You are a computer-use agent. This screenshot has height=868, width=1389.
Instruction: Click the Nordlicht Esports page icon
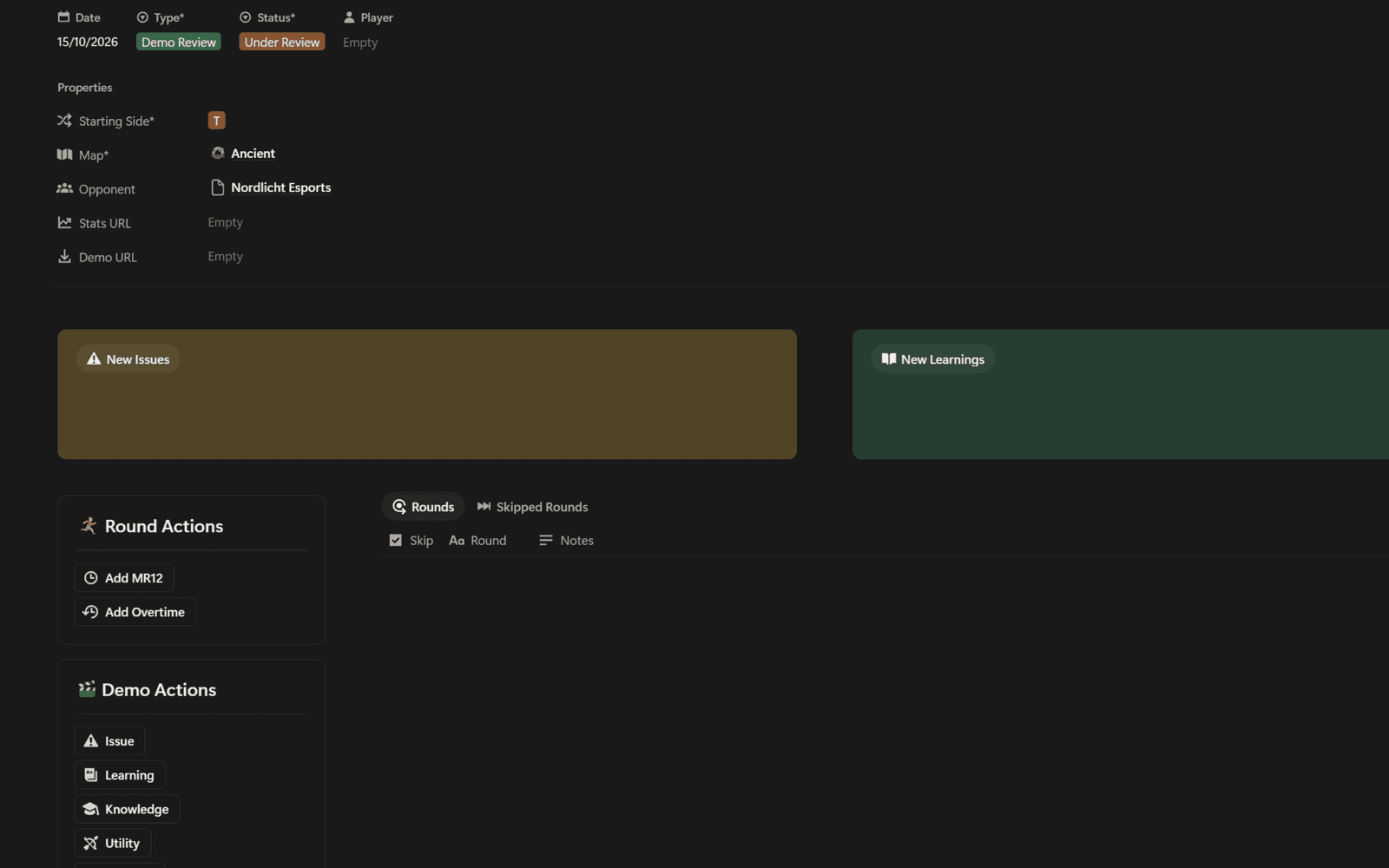(x=217, y=187)
